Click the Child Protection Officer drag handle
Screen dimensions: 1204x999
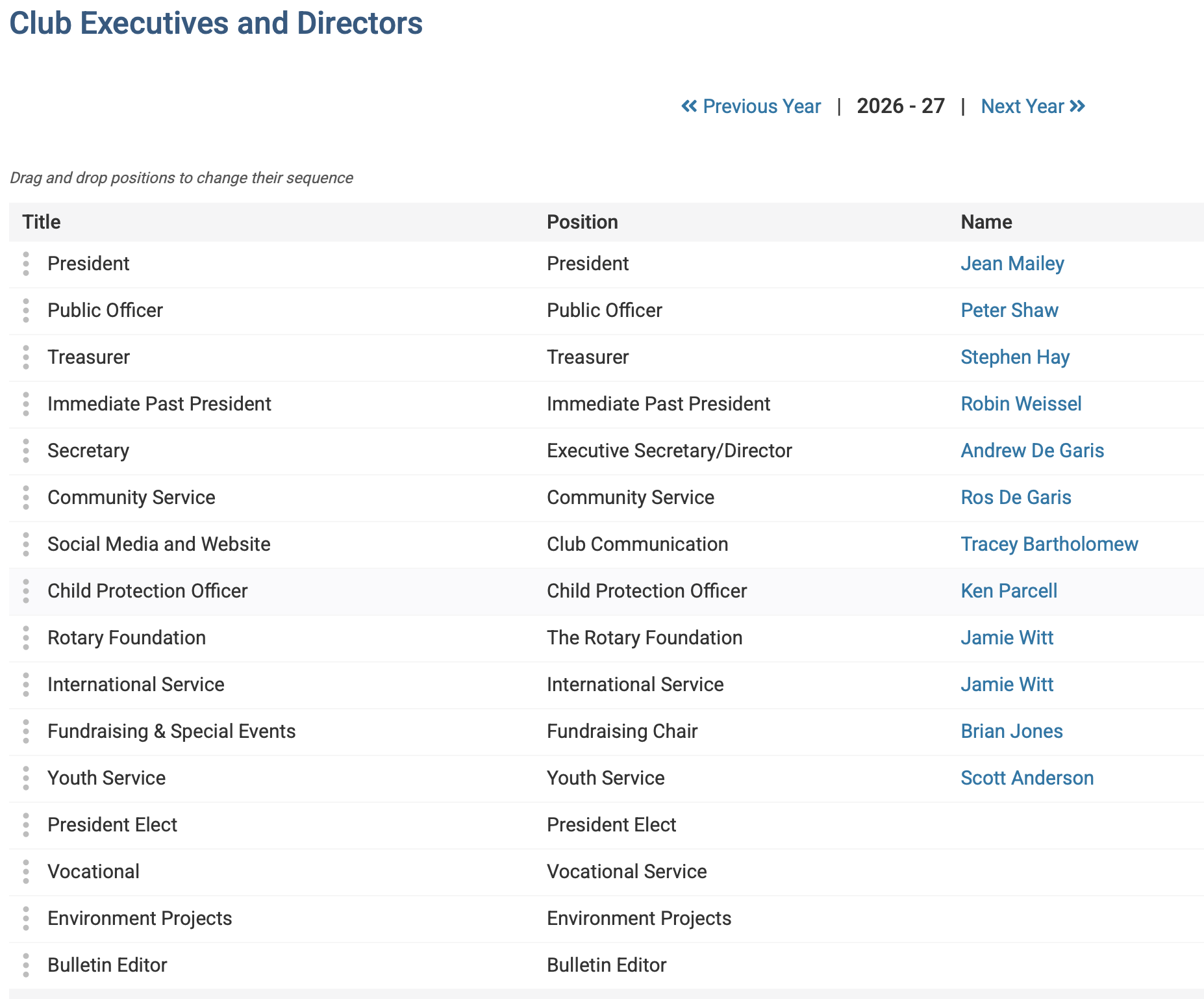[x=26, y=591]
